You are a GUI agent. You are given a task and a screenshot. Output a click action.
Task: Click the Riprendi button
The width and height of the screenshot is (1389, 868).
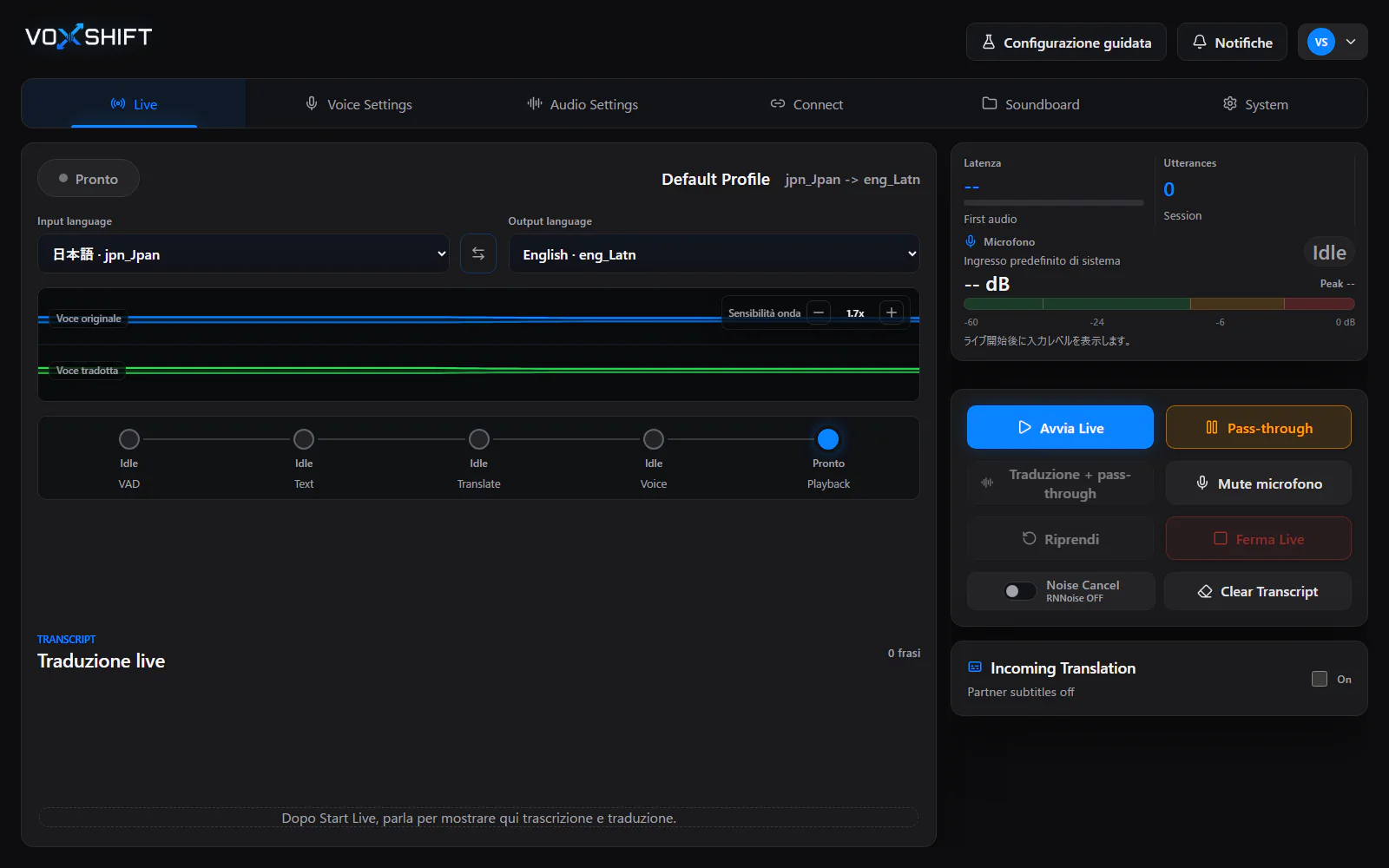[x=1060, y=539]
